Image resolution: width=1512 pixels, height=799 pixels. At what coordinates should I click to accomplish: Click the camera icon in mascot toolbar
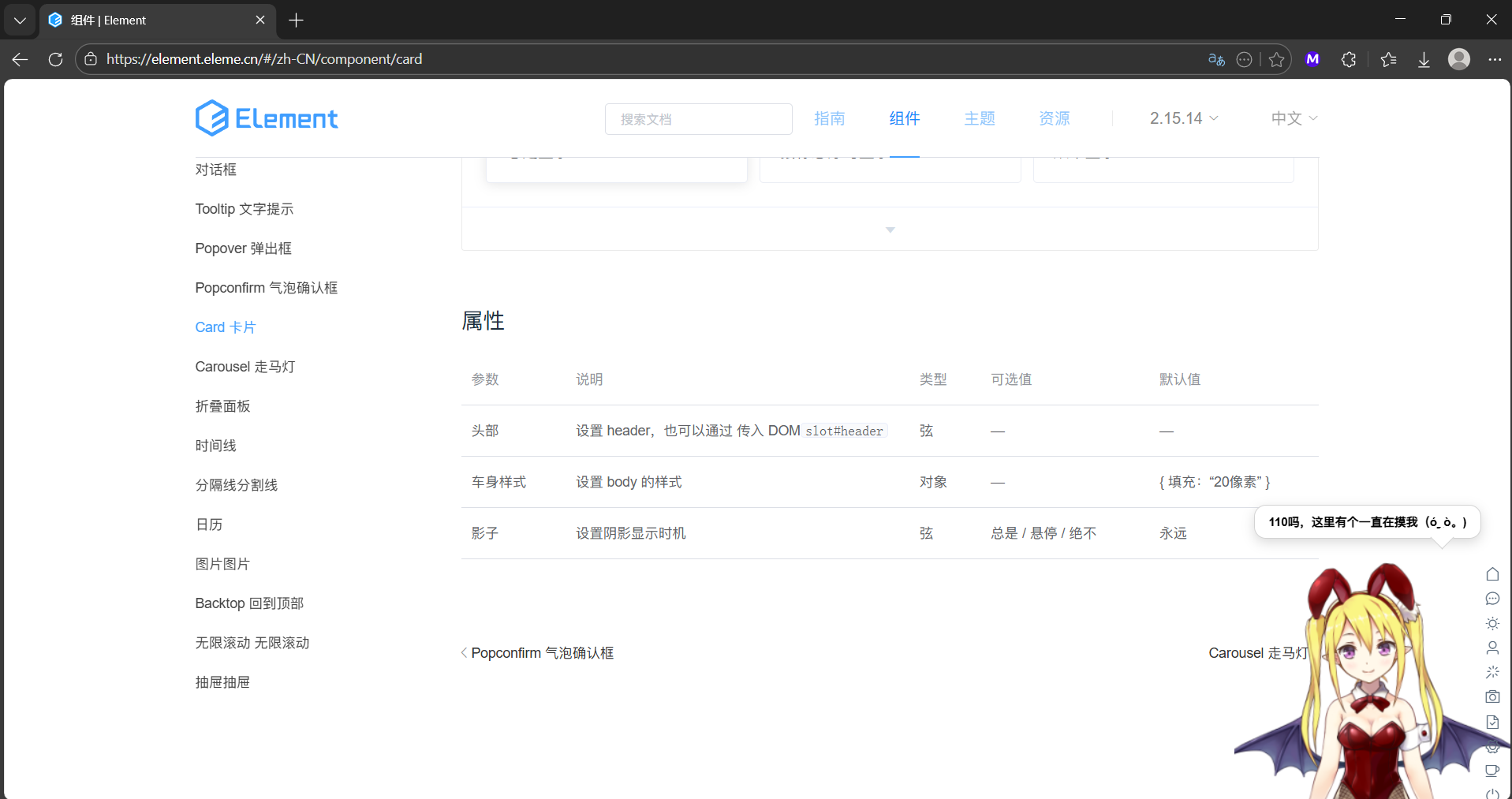[x=1492, y=696]
